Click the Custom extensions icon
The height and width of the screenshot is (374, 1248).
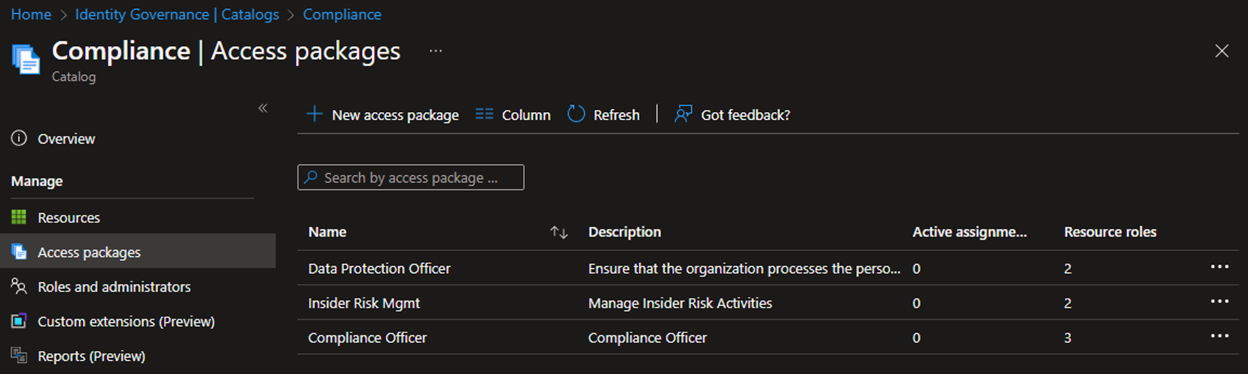[18, 322]
